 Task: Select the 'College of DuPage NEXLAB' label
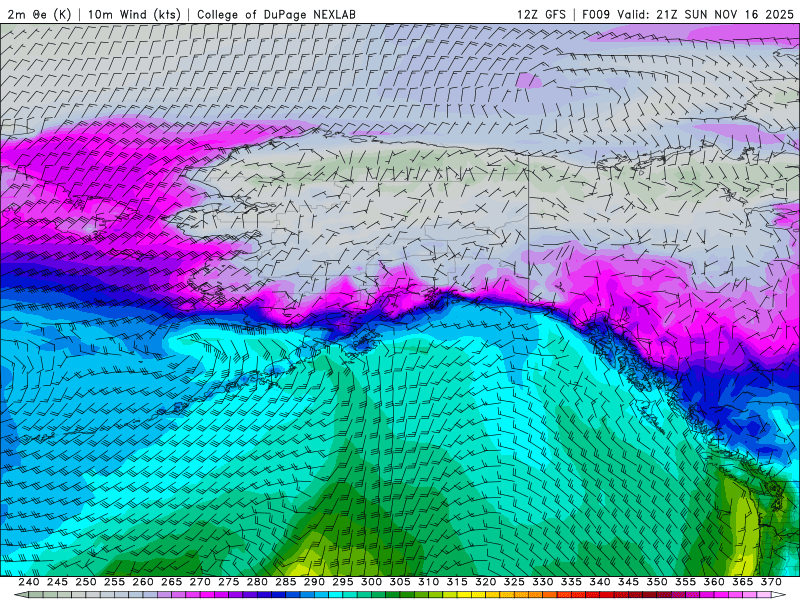pyautogui.click(x=276, y=14)
